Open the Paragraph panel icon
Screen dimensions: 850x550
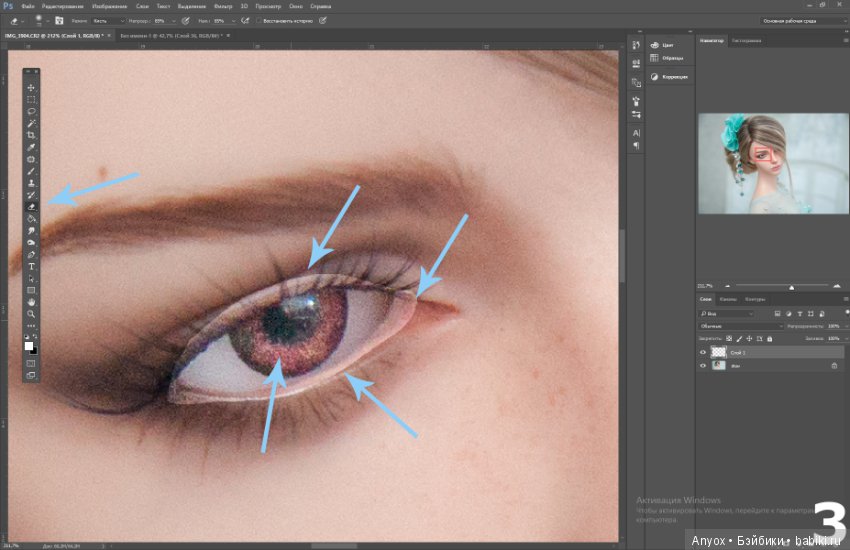(x=636, y=145)
